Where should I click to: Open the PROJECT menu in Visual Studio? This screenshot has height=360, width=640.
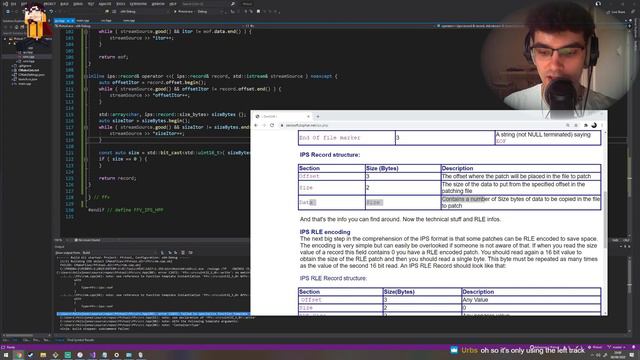point(49,4)
